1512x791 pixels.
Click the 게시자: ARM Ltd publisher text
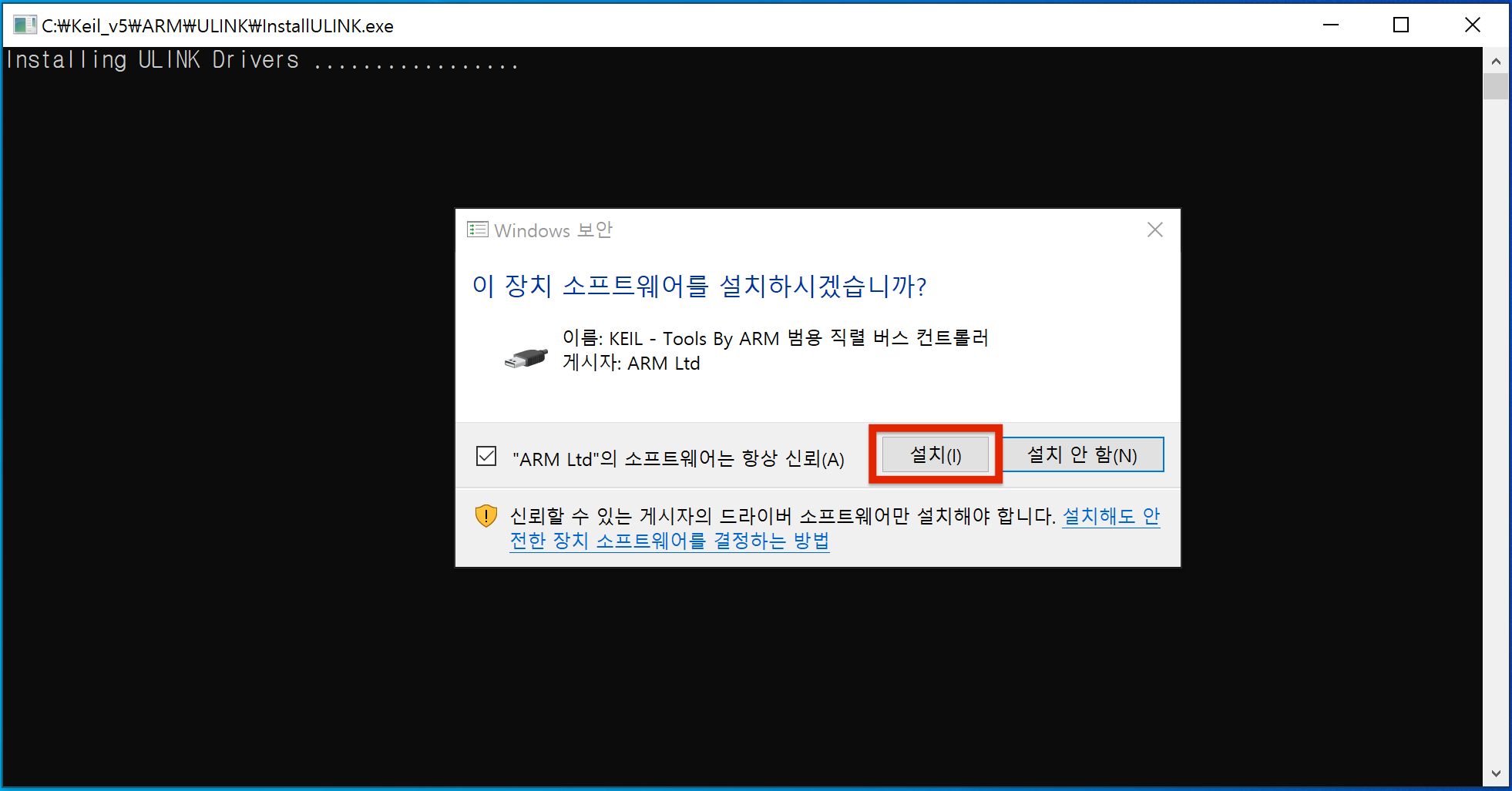(631, 363)
